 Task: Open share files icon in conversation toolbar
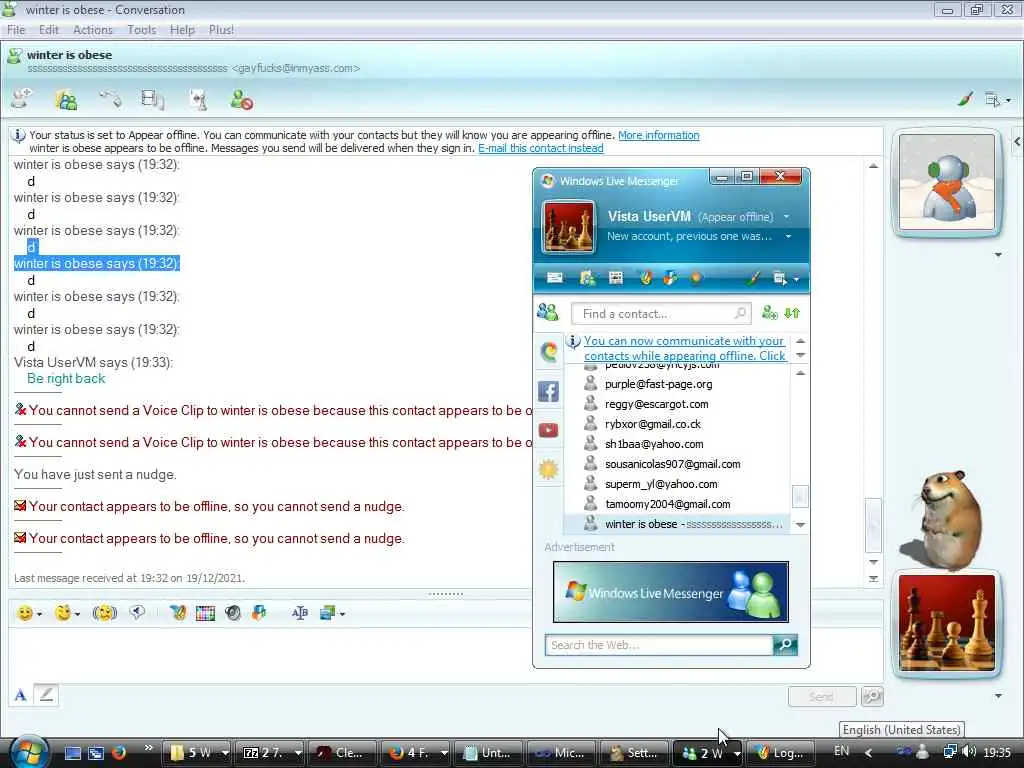pos(66,100)
